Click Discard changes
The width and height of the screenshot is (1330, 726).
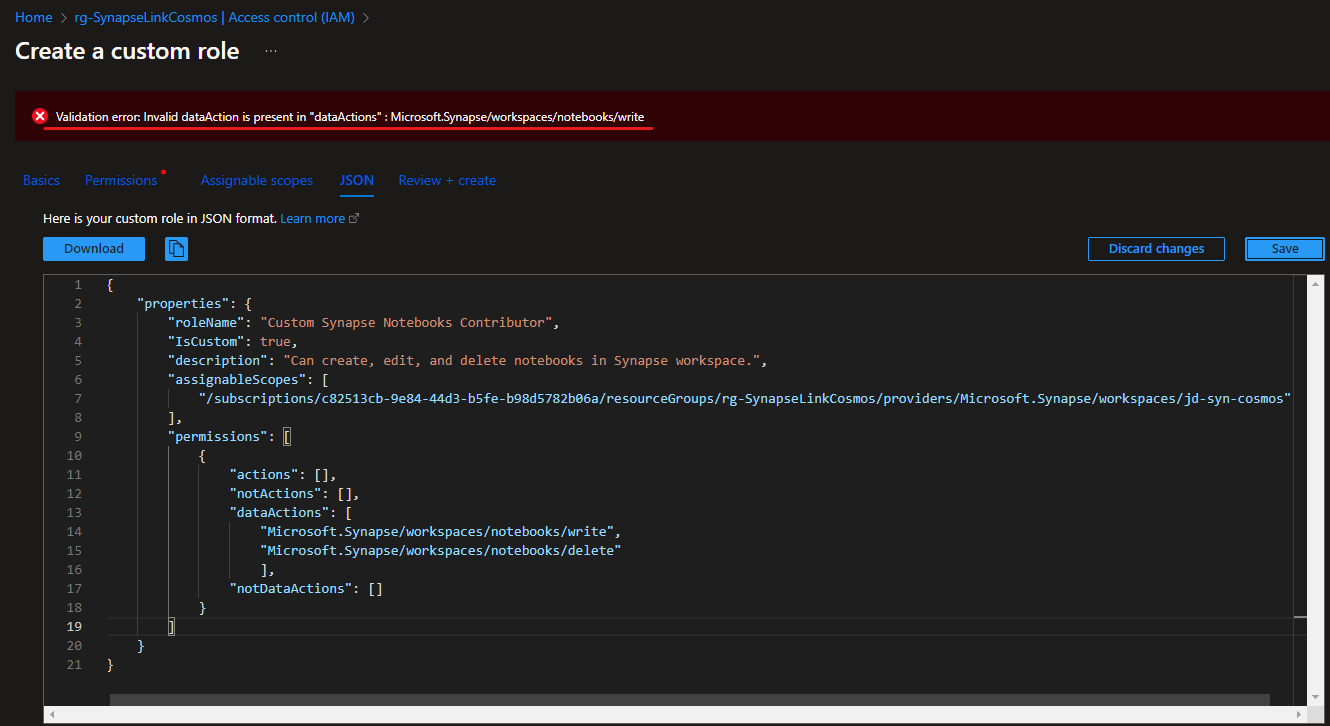tap(1156, 248)
